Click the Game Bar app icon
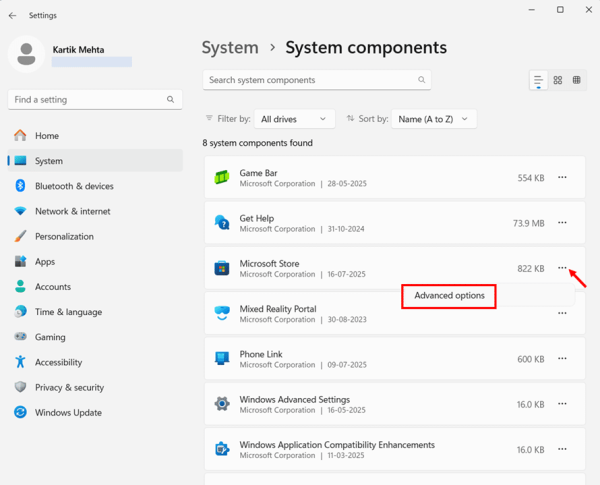 222,177
